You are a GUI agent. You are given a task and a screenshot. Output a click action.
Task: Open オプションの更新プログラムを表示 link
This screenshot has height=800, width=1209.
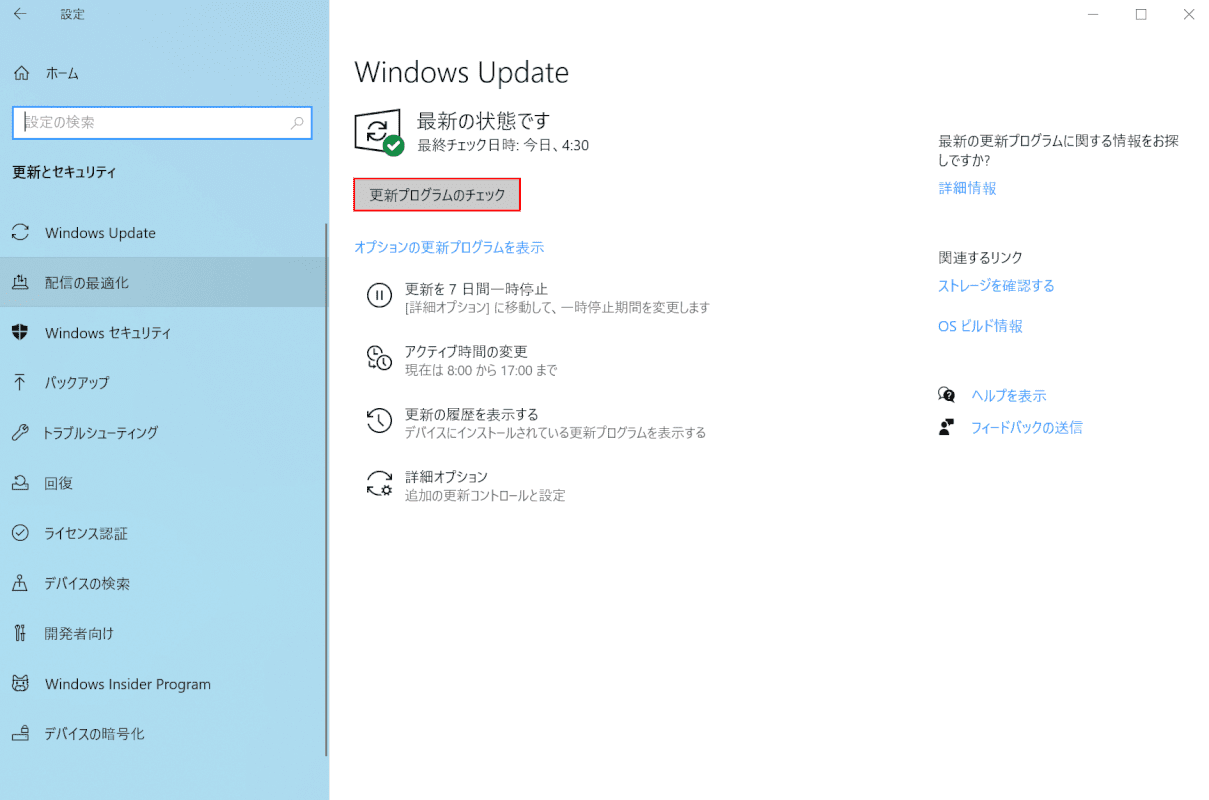tap(449, 247)
